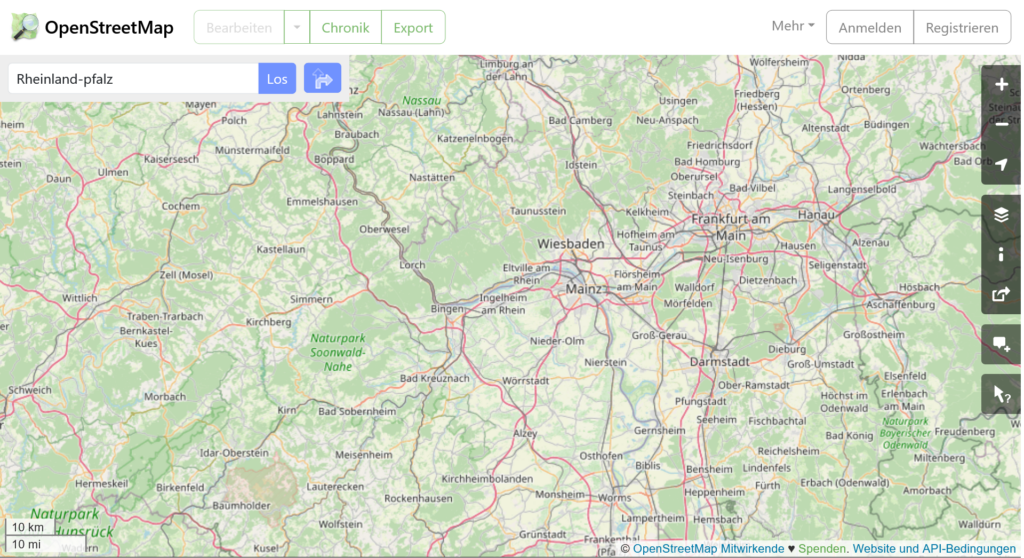
Task: Click the Wiesbaden label on the map
Action: click(570, 244)
